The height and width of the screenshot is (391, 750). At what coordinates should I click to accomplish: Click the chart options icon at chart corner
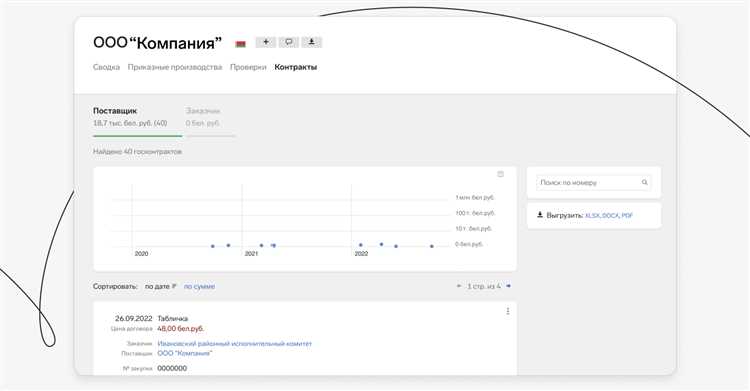(500, 174)
